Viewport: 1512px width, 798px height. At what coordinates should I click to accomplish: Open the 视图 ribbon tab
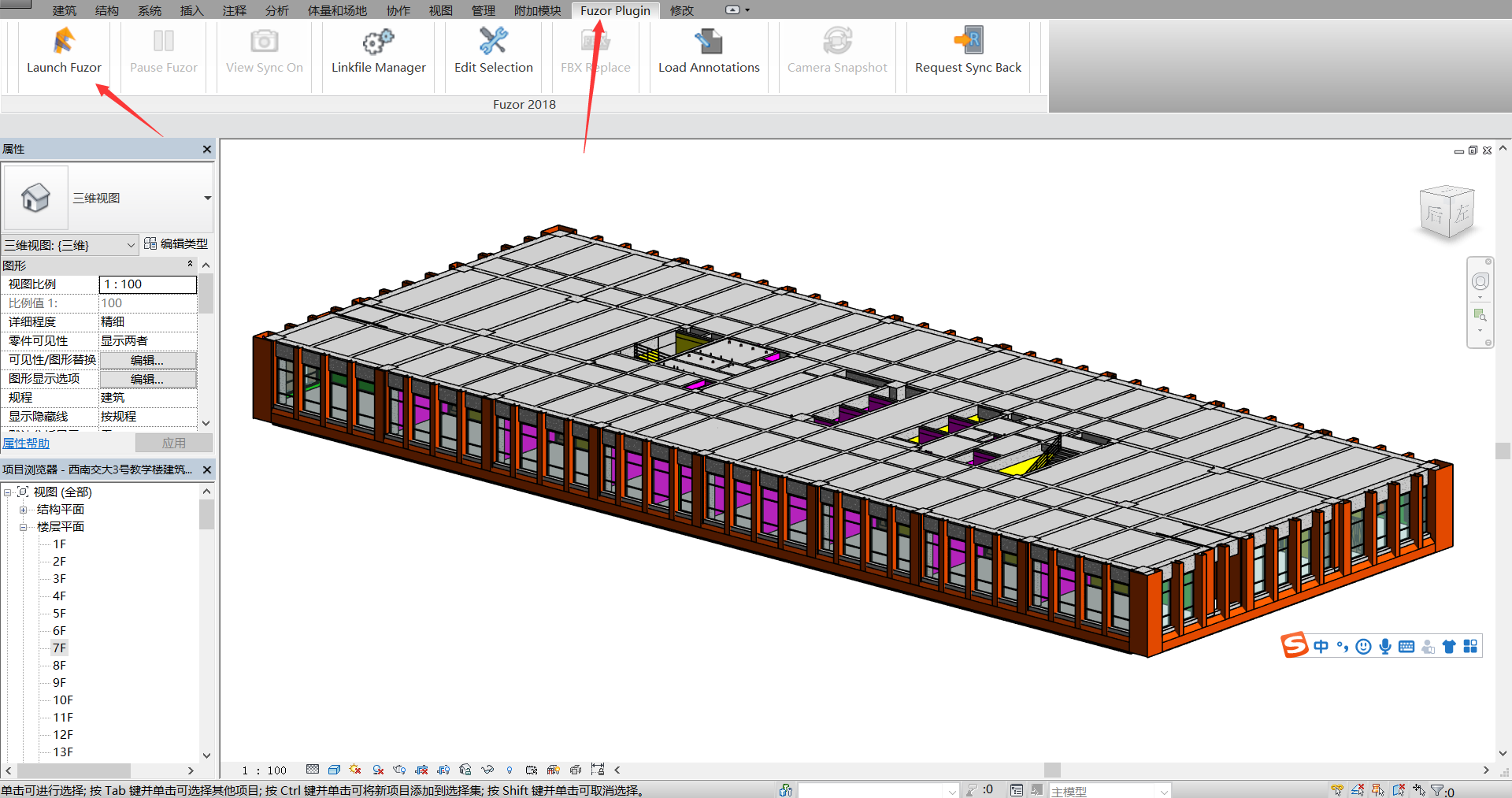pos(440,10)
